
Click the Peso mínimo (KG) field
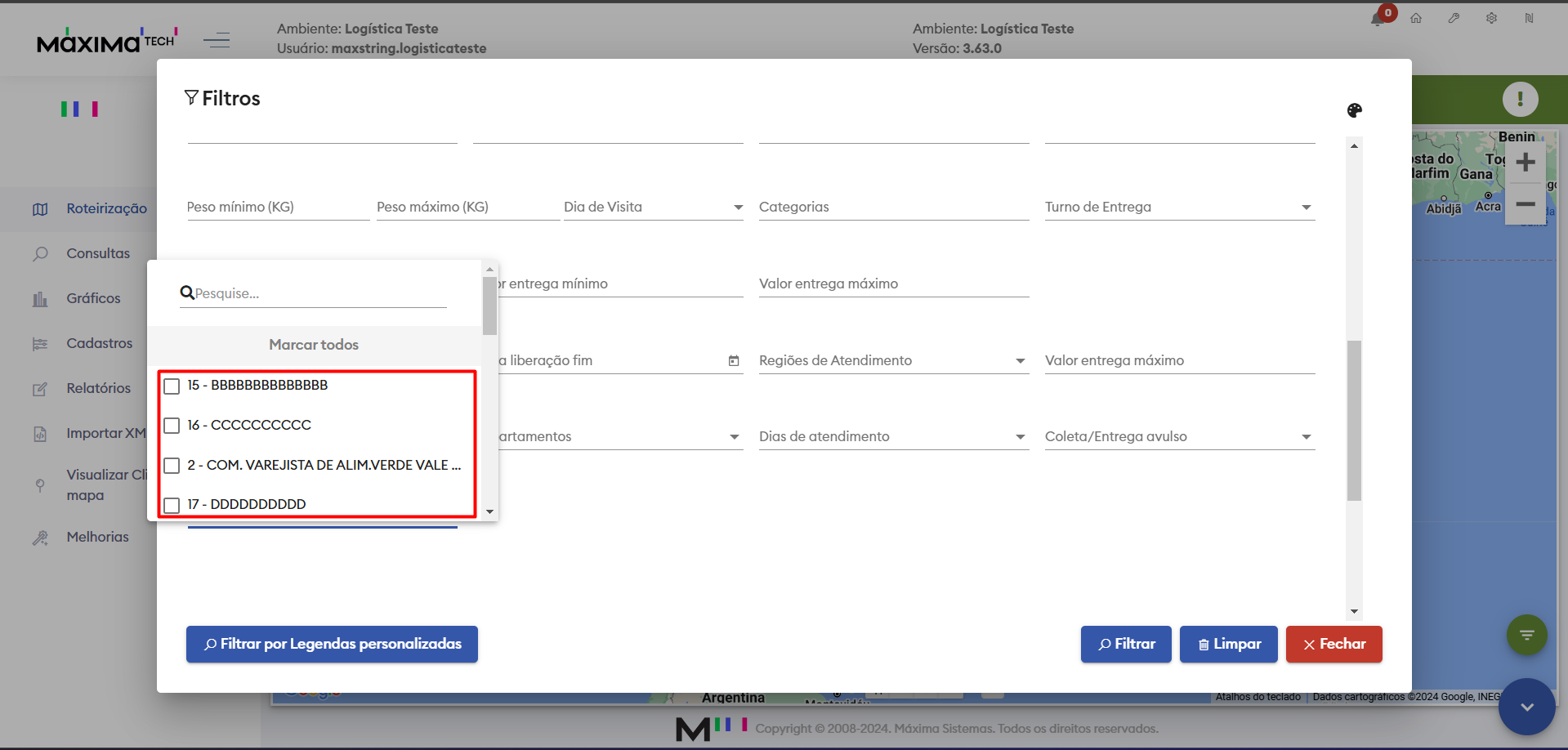[x=278, y=208]
